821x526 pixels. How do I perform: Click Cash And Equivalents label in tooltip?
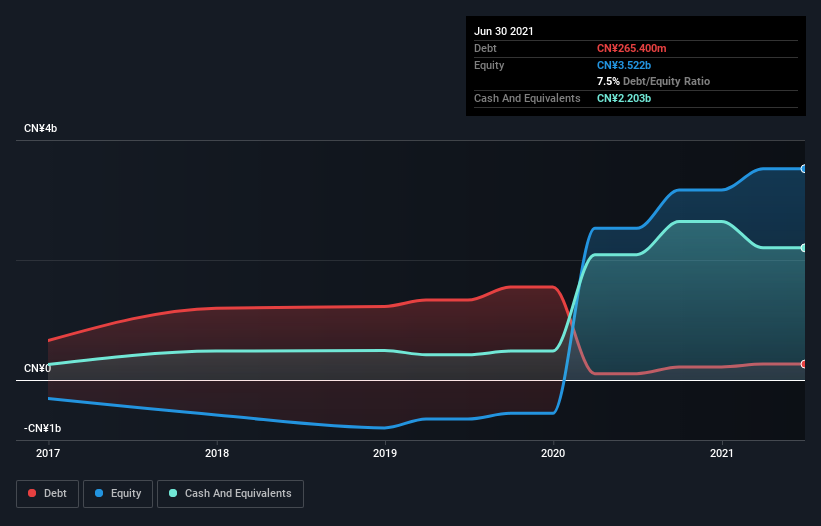527,98
